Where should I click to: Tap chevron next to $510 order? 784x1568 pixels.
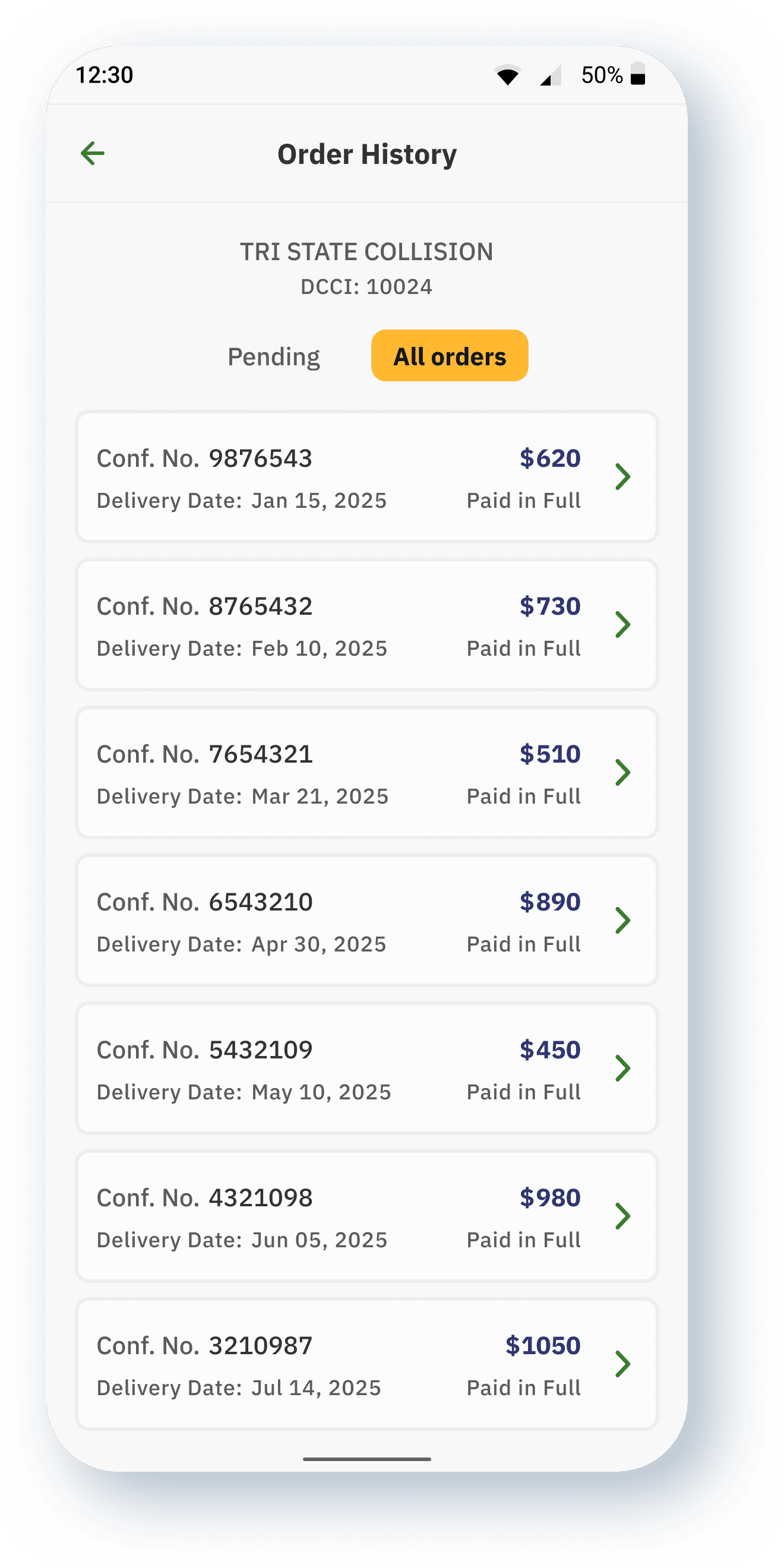622,773
